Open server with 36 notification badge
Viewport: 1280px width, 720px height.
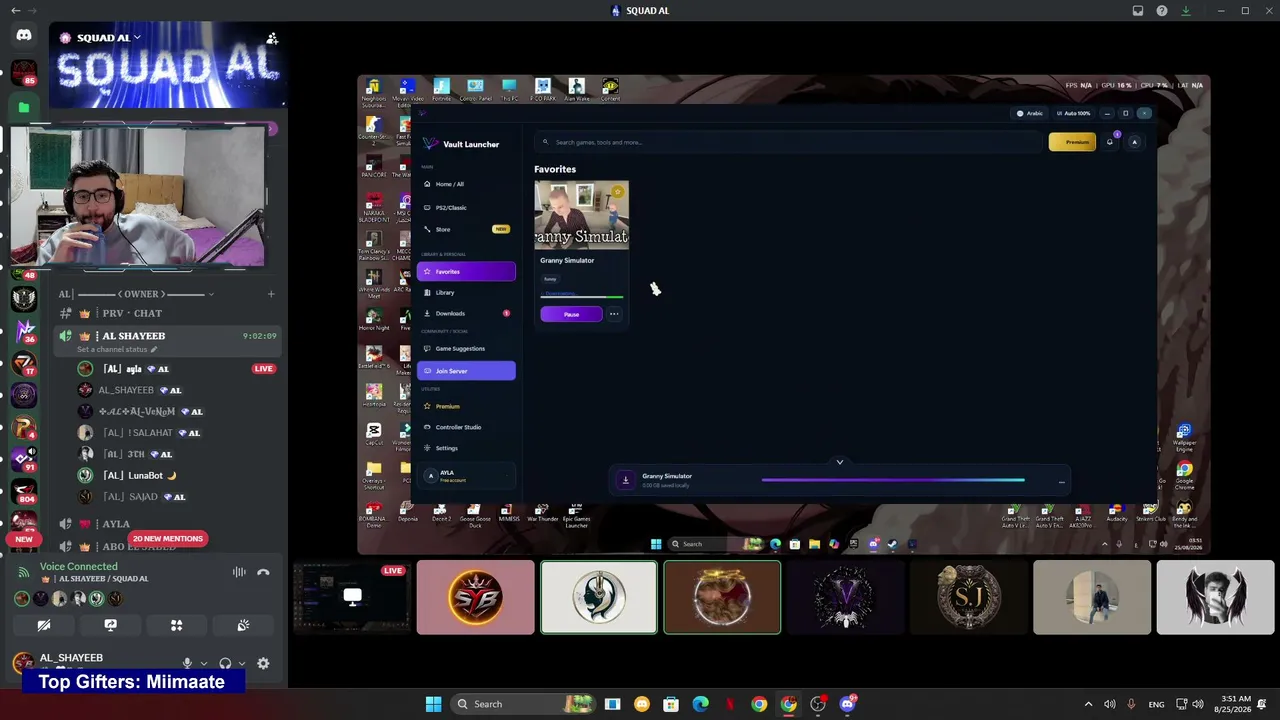click(x=24, y=330)
